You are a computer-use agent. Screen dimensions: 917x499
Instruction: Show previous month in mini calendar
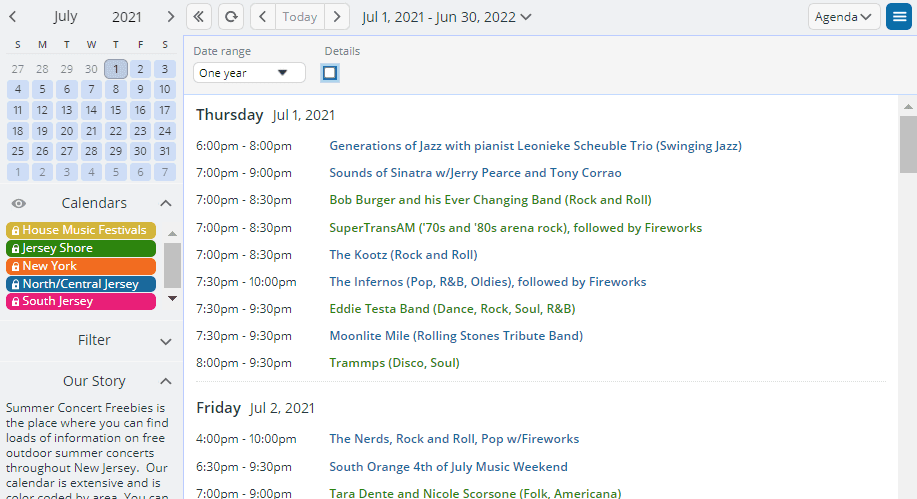pos(12,17)
